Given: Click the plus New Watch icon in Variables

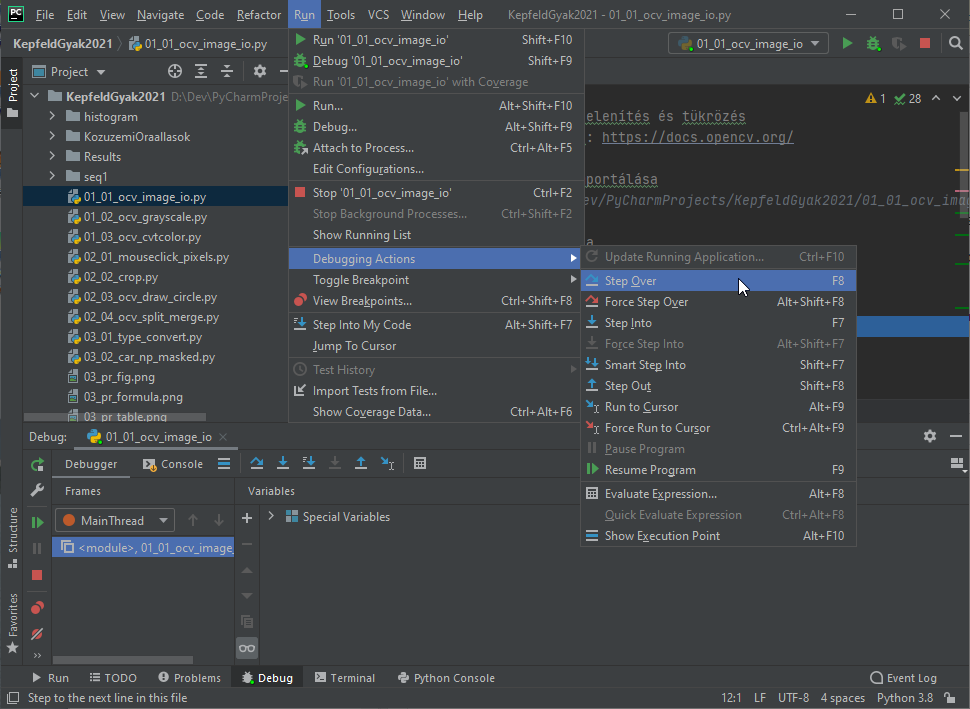Looking at the screenshot, I should click(247, 518).
